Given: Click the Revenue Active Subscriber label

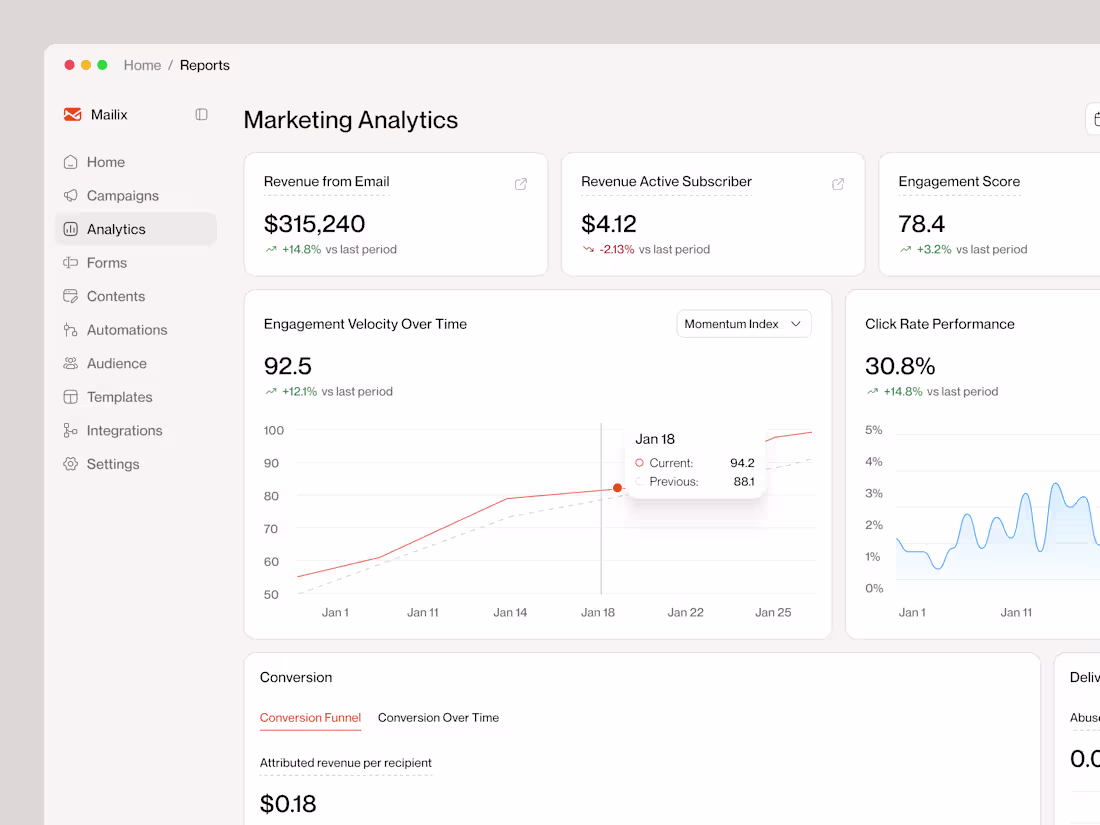Looking at the screenshot, I should (x=666, y=182).
